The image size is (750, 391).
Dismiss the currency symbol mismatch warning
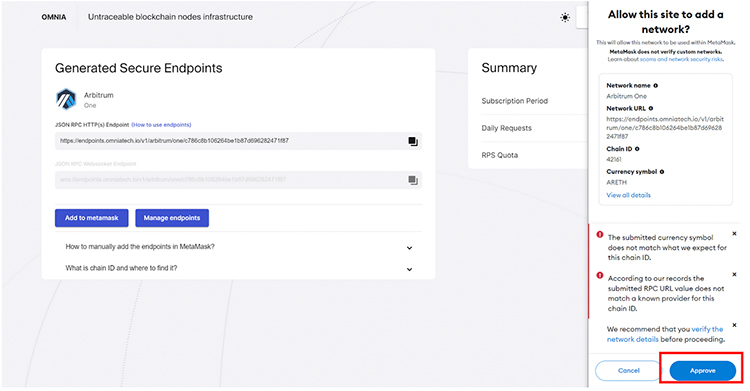coord(734,234)
